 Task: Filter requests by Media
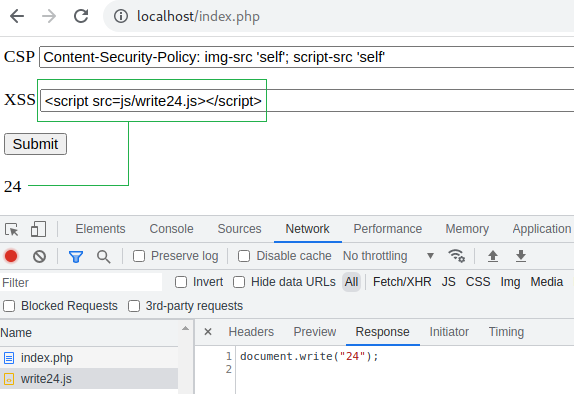click(547, 282)
